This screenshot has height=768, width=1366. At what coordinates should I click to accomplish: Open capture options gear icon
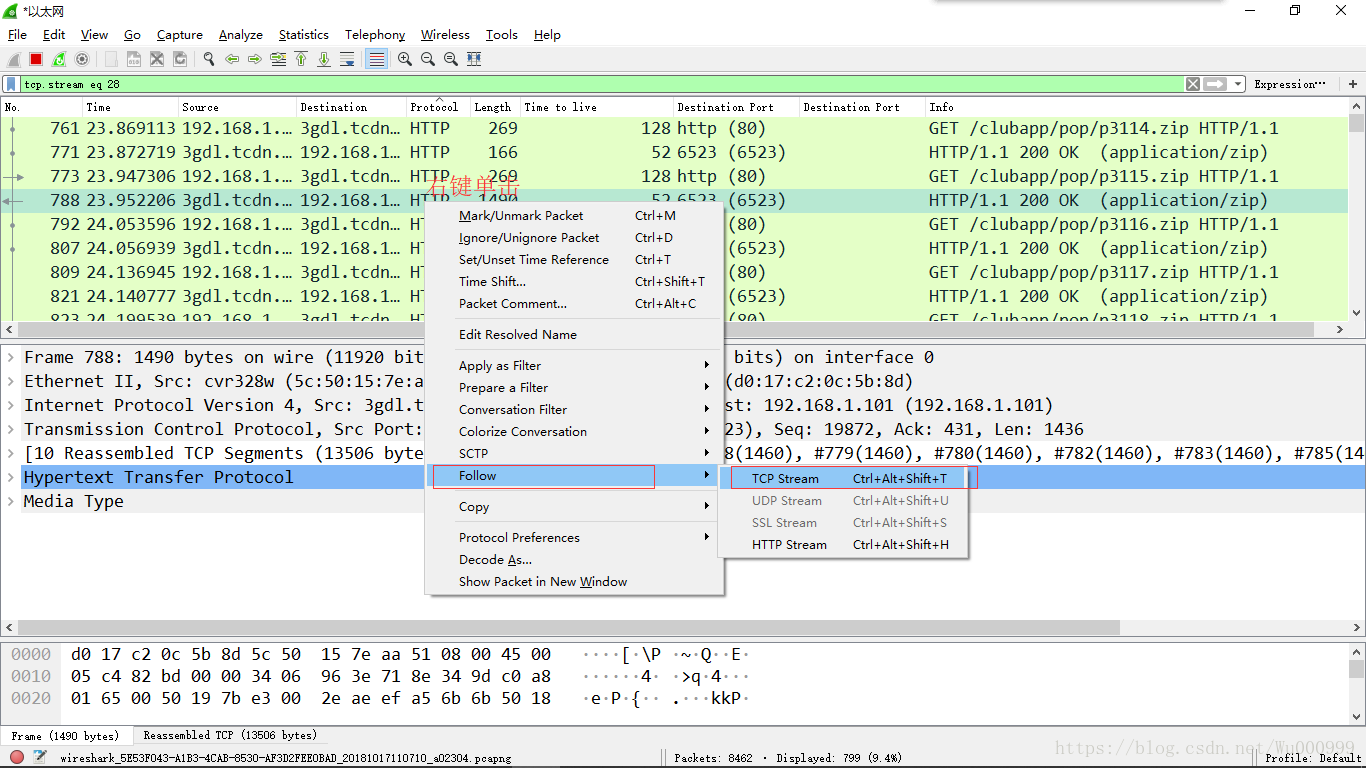click(x=82, y=59)
